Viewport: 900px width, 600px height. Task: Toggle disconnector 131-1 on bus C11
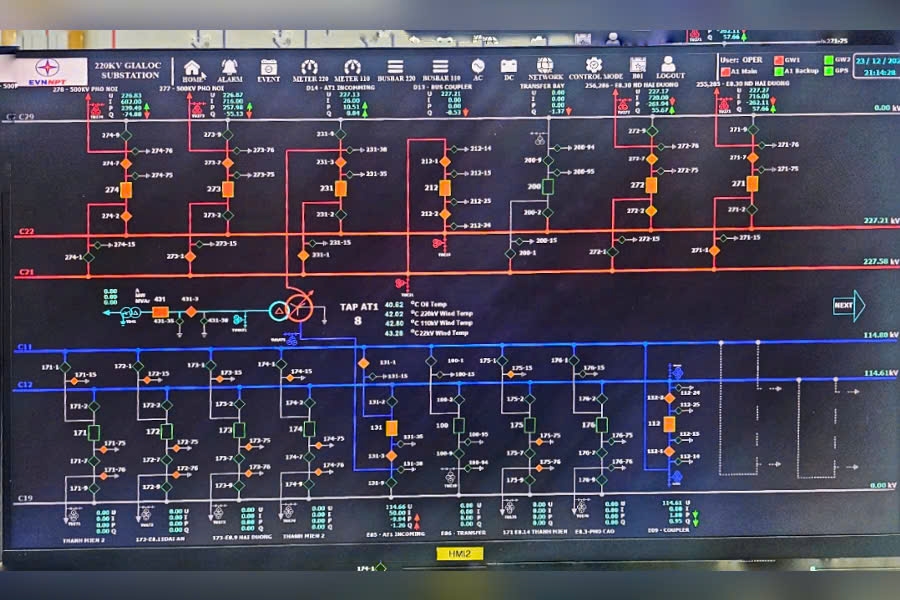[364, 362]
